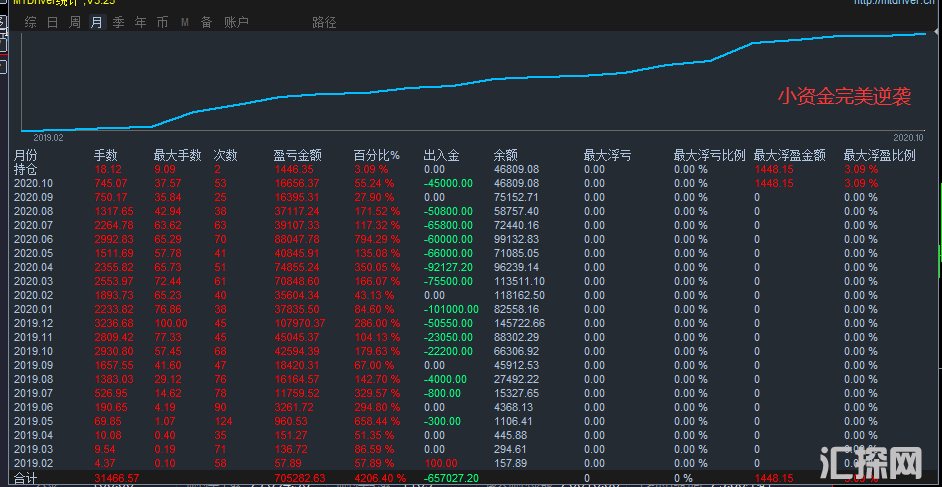This screenshot has width=942, height=487.
Task: Select the 月 monthly statistics tab
Action: [97, 22]
